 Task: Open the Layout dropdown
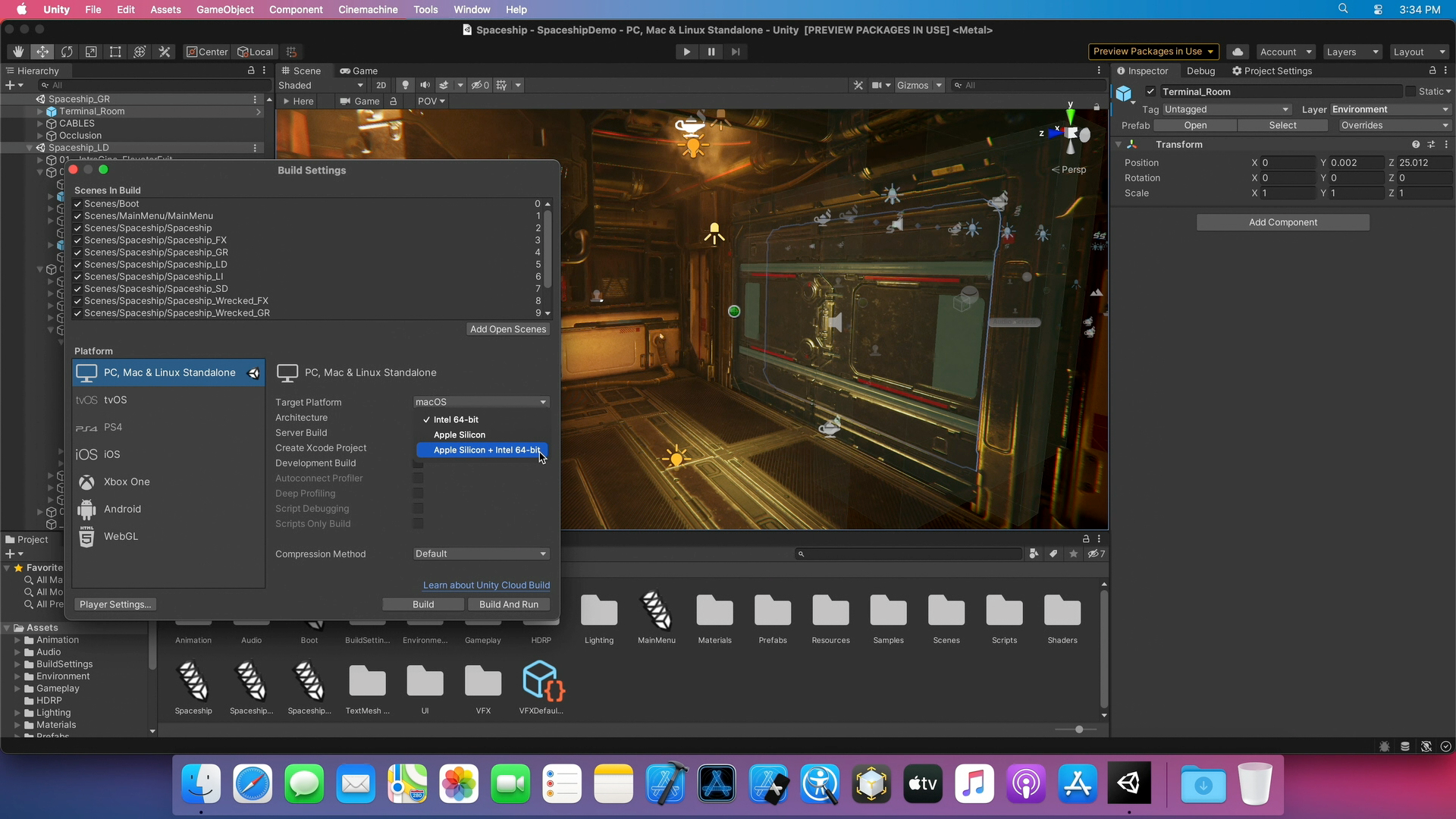pos(1420,52)
